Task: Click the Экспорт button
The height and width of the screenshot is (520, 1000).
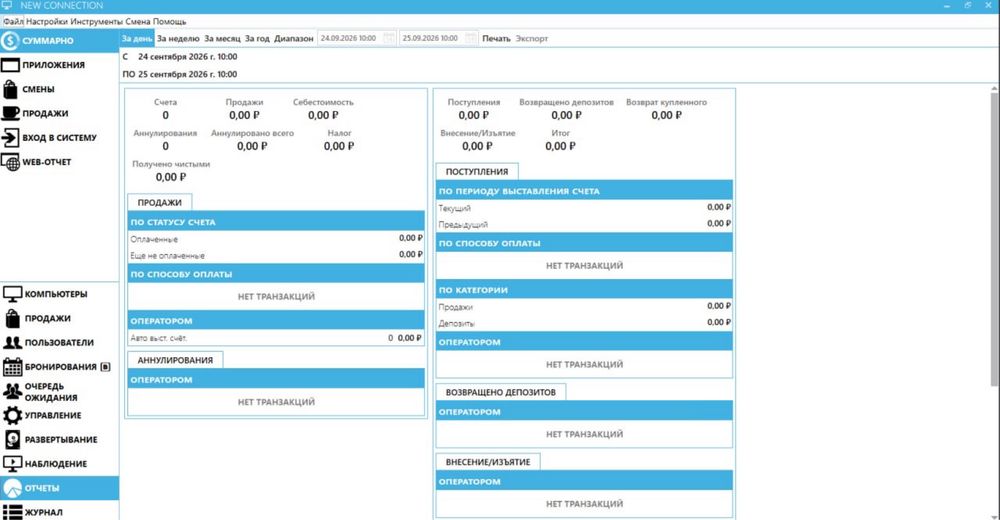Action: click(x=532, y=38)
